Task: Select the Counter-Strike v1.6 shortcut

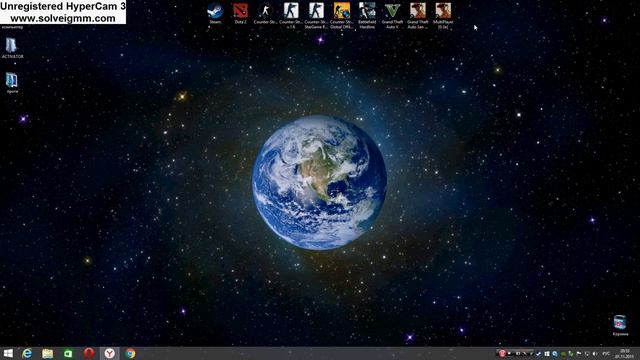Action: point(291,16)
